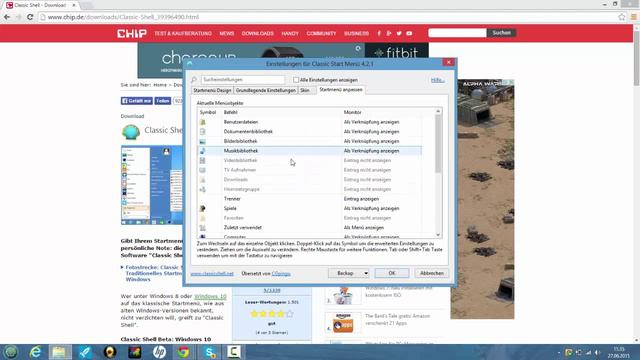
Task: Click the Bilderbibliothek picture icon
Action: coord(202,141)
